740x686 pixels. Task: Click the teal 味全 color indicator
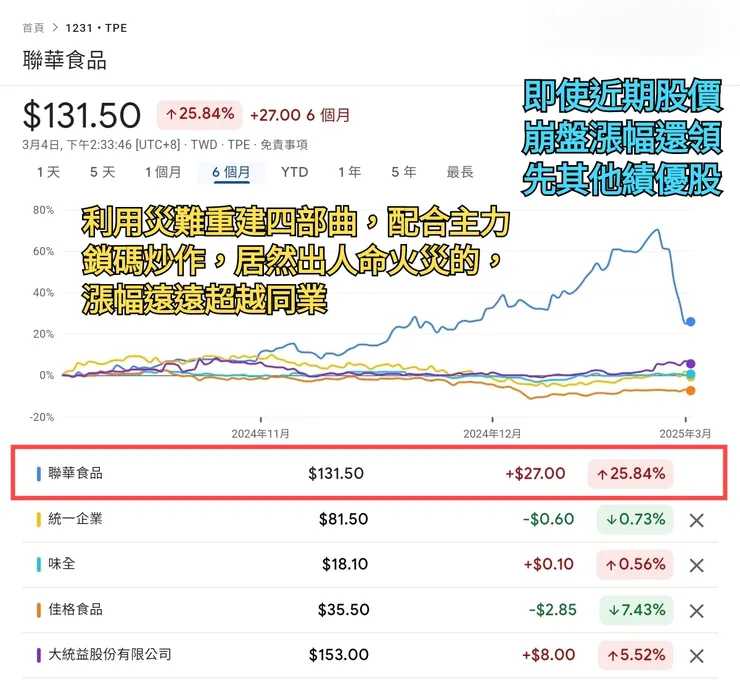[39, 564]
